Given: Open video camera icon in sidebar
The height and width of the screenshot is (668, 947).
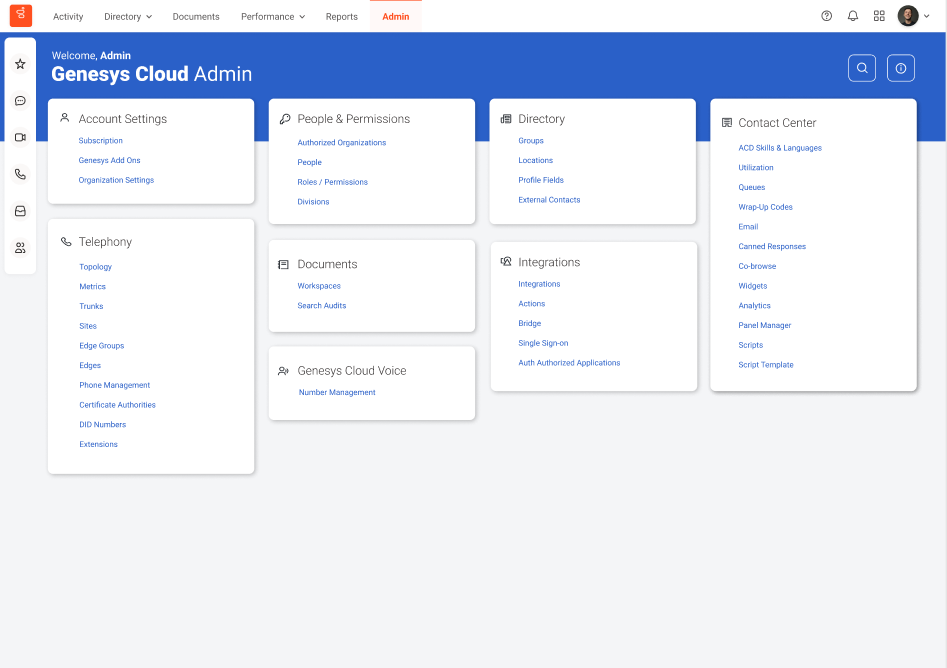Looking at the screenshot, I should 20,137.
